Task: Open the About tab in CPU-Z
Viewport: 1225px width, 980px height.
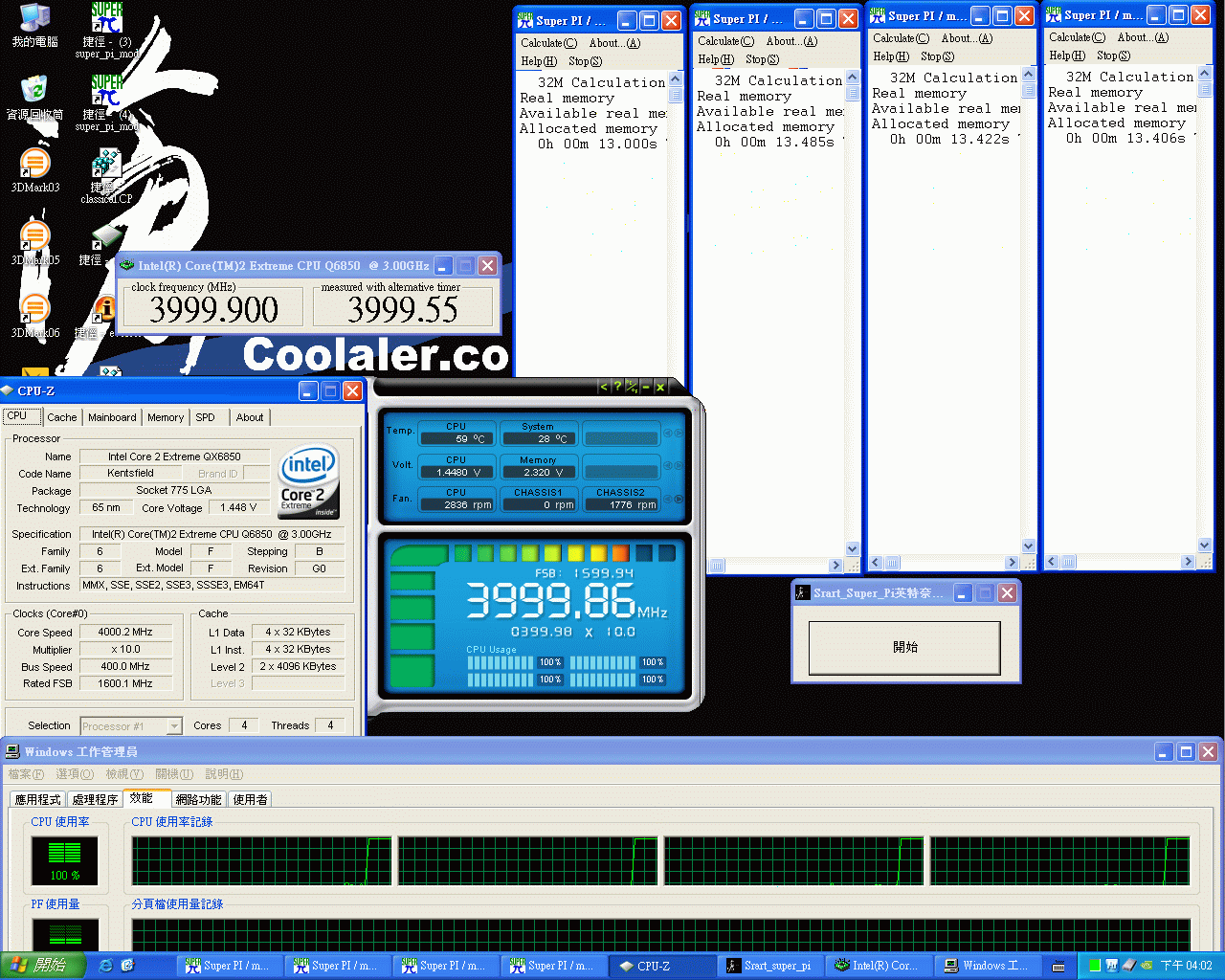Action: [250, 417]
